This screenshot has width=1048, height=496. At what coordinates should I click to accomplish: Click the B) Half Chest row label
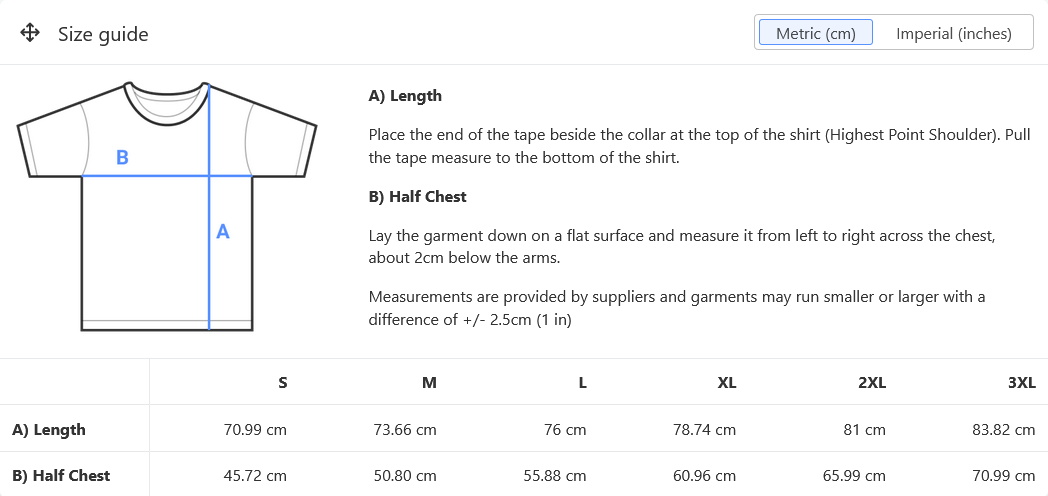61,476
